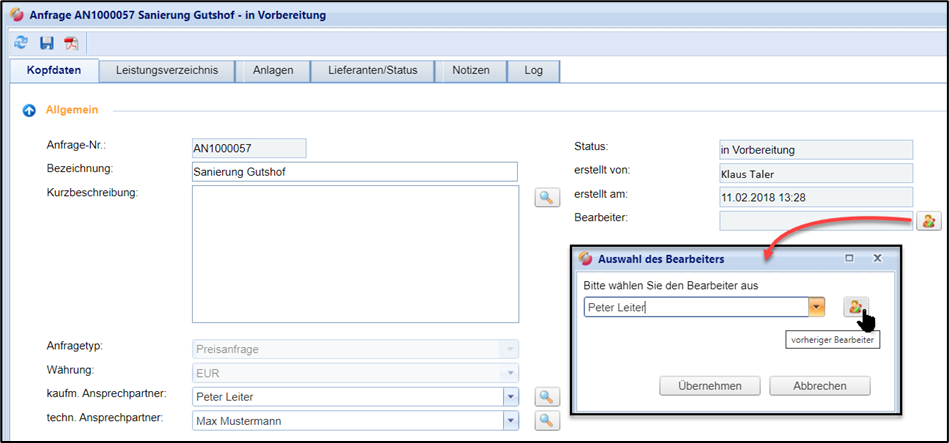Click magnifier beside techn. Ansprechpartner
The image size is (949, 443).
pyautogui.click(x=546, y=421)
